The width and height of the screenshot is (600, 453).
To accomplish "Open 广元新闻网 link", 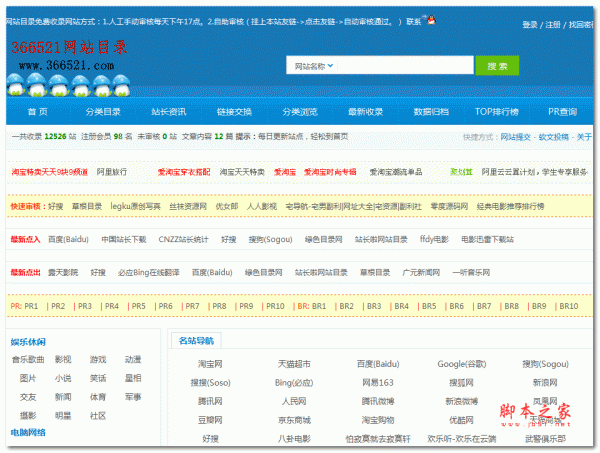I will tap(421, 272).
